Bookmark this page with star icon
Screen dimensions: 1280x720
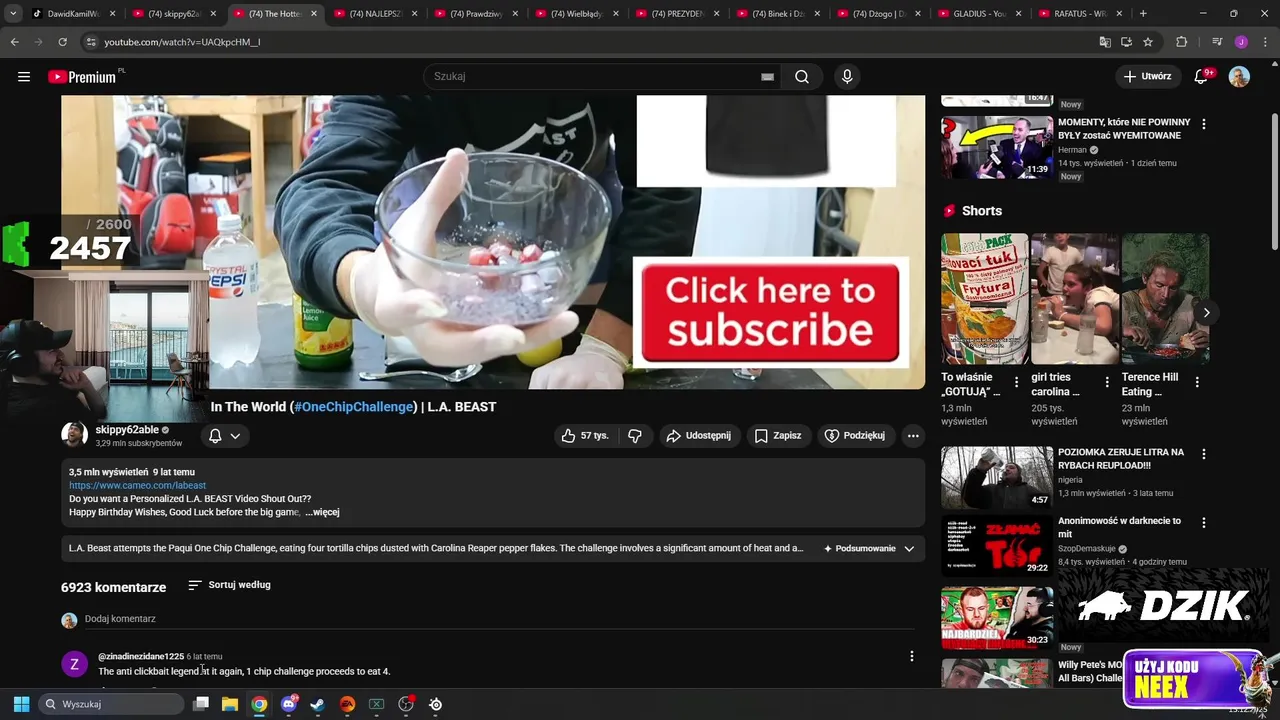(x=1148, y=42)
